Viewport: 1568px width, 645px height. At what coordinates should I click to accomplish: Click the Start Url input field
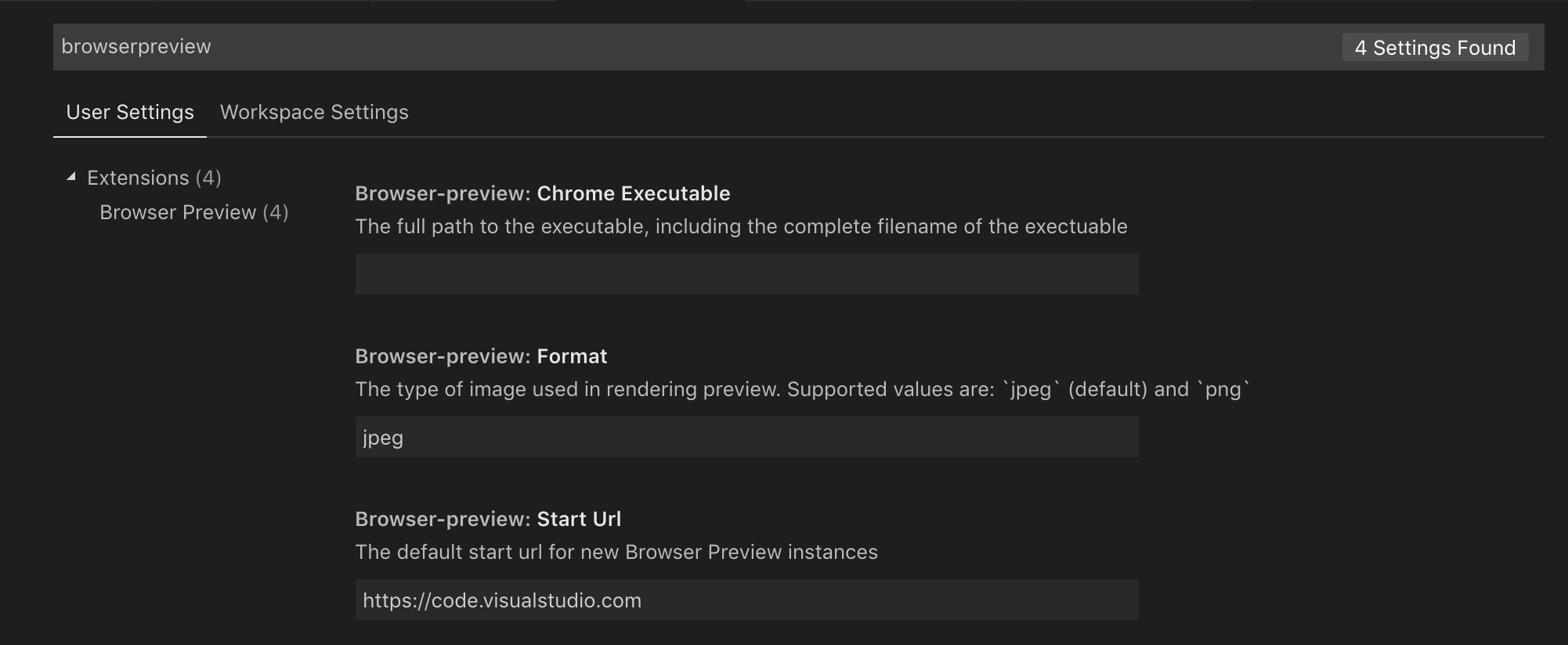pos(746,600)
